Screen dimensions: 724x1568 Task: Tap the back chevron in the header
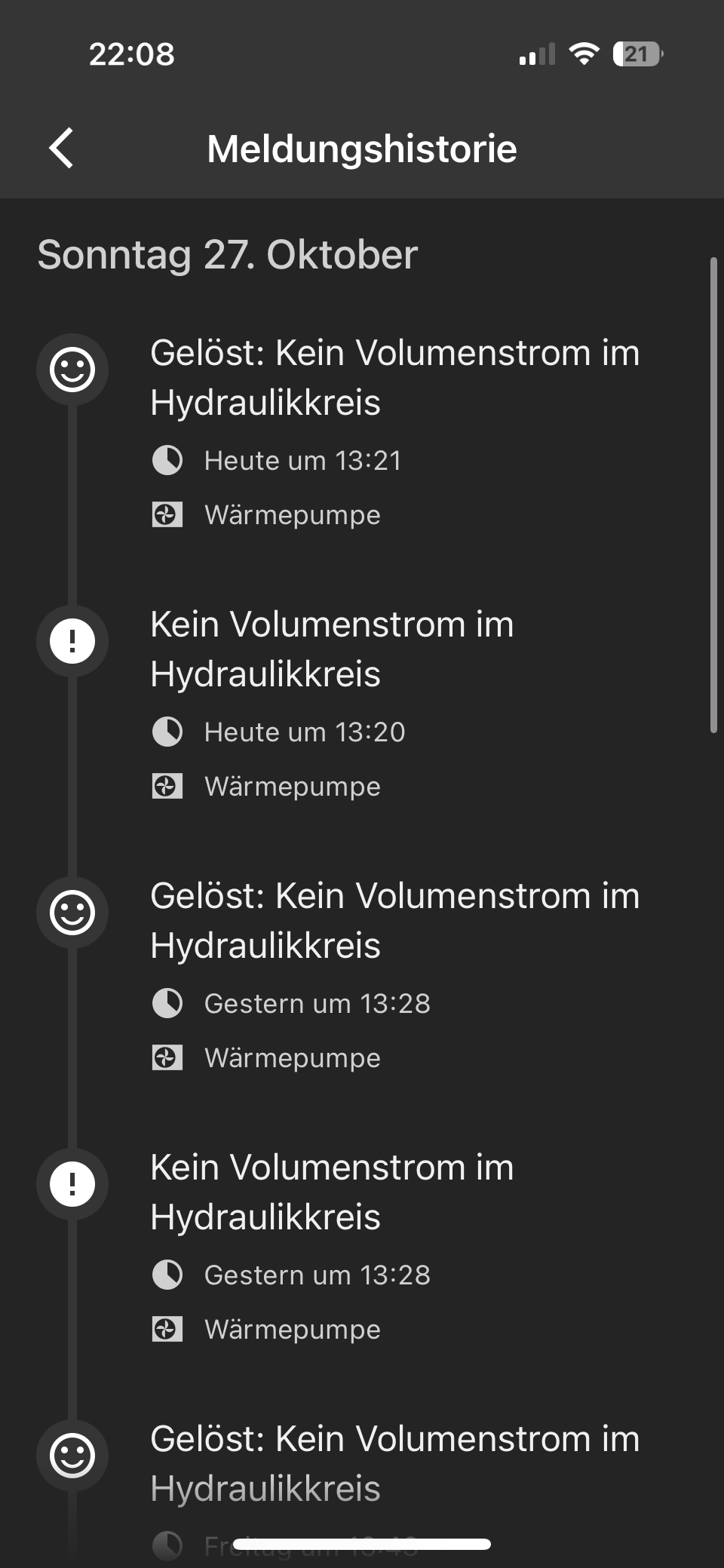[62, 148]
